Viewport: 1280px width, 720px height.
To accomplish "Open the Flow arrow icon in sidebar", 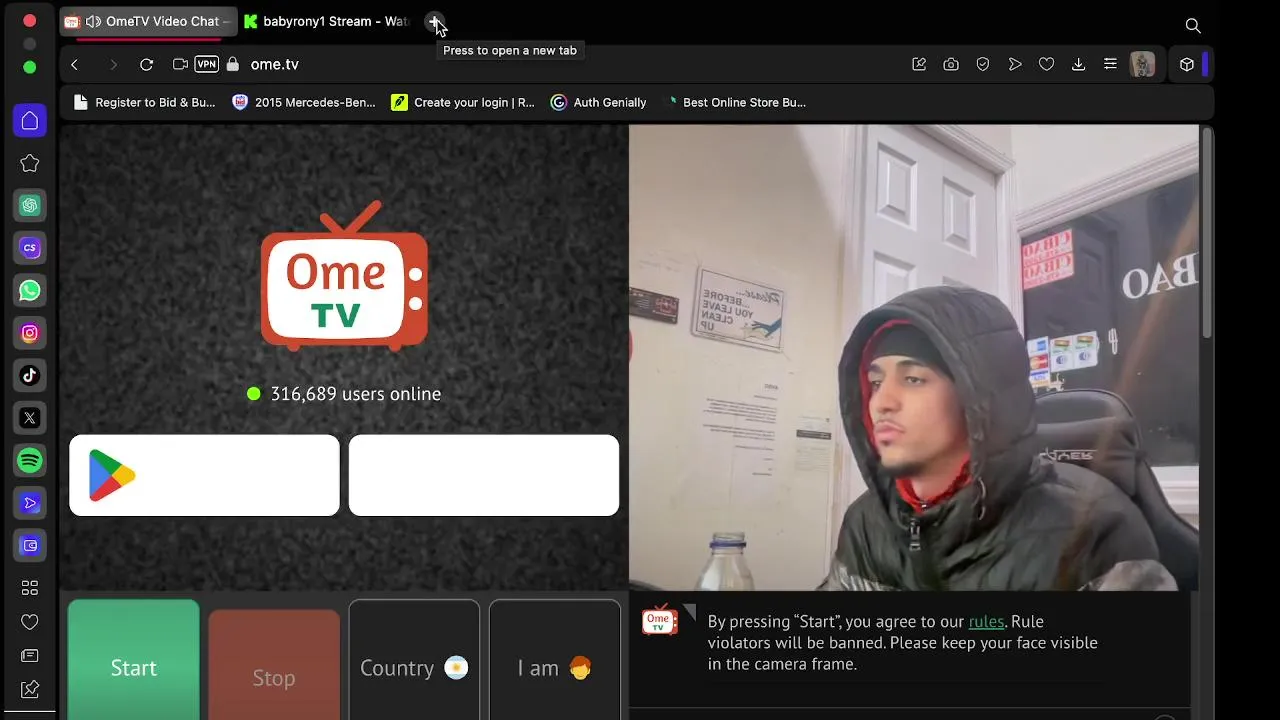I will pyautogui.click(x=30, y=503).
